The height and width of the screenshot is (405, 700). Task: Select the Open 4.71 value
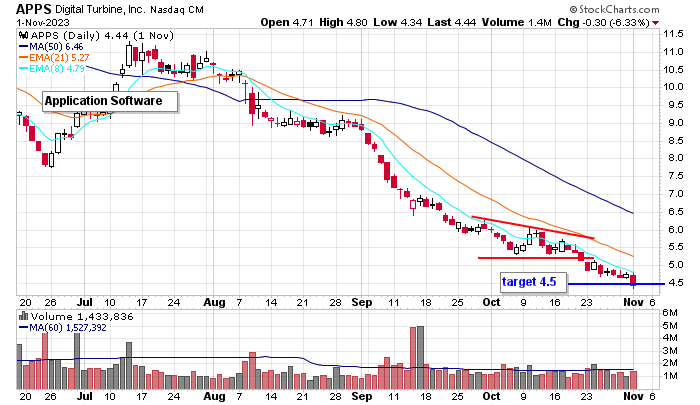coord(287,22)
